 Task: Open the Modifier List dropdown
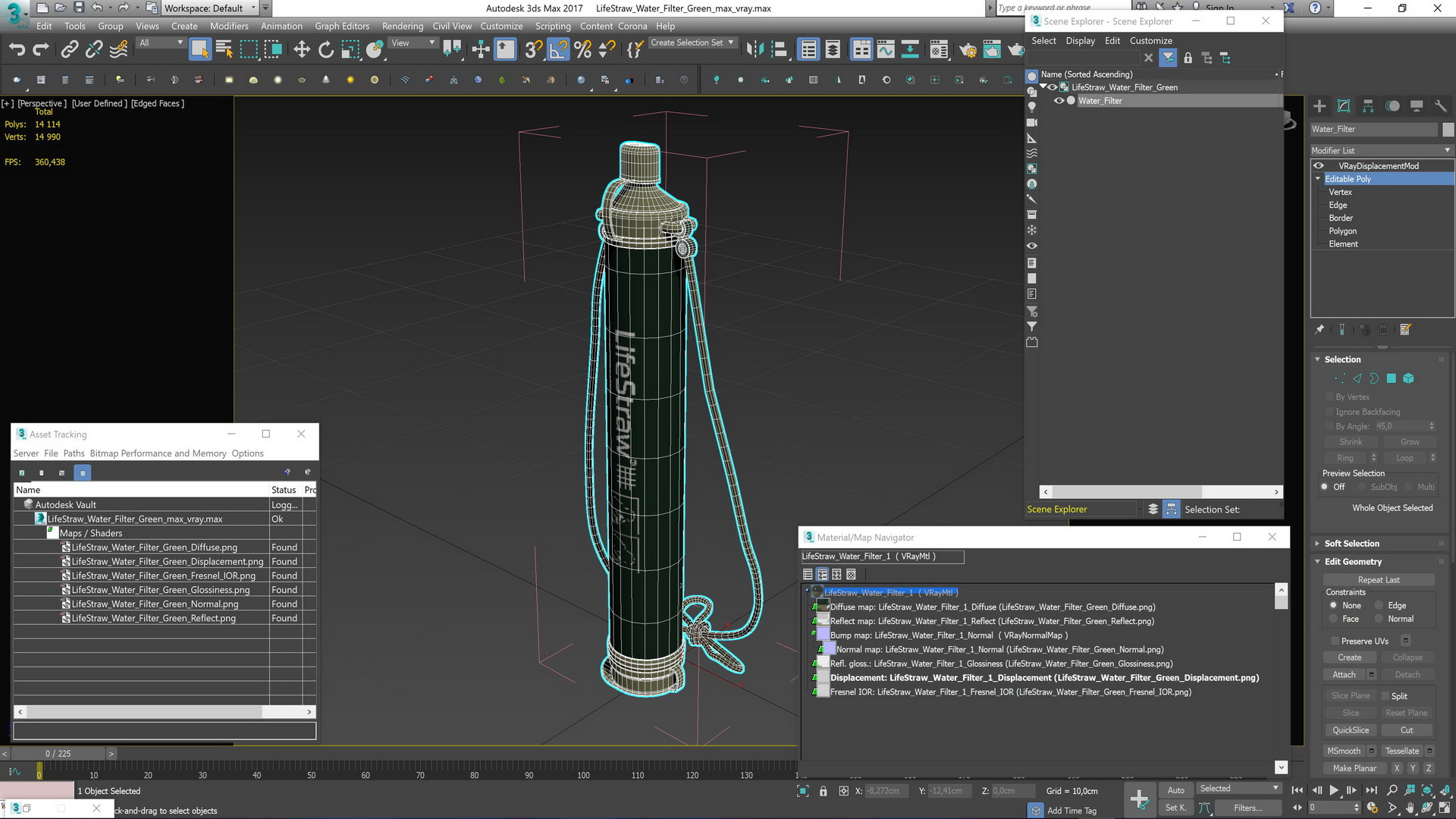tap(1382, 150)
